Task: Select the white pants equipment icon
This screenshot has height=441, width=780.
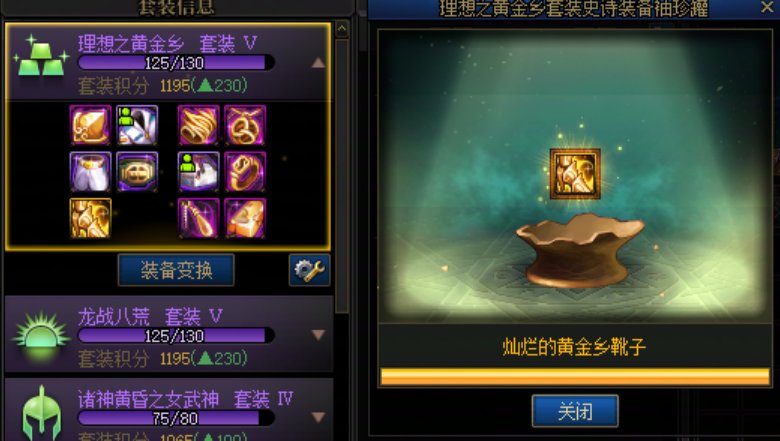Action: pos(91,172)
